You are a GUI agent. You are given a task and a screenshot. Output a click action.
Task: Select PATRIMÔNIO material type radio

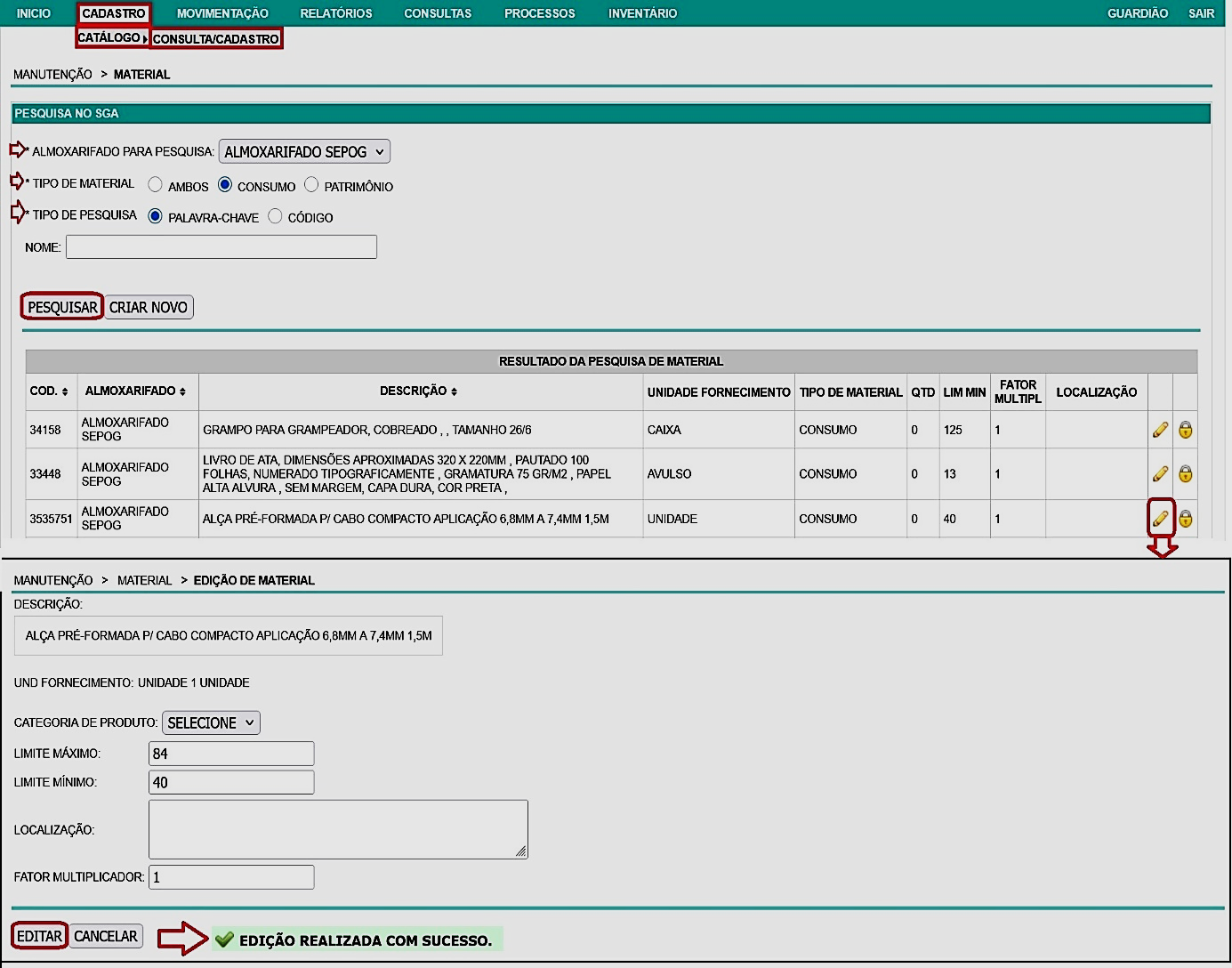tap(311, 184)
